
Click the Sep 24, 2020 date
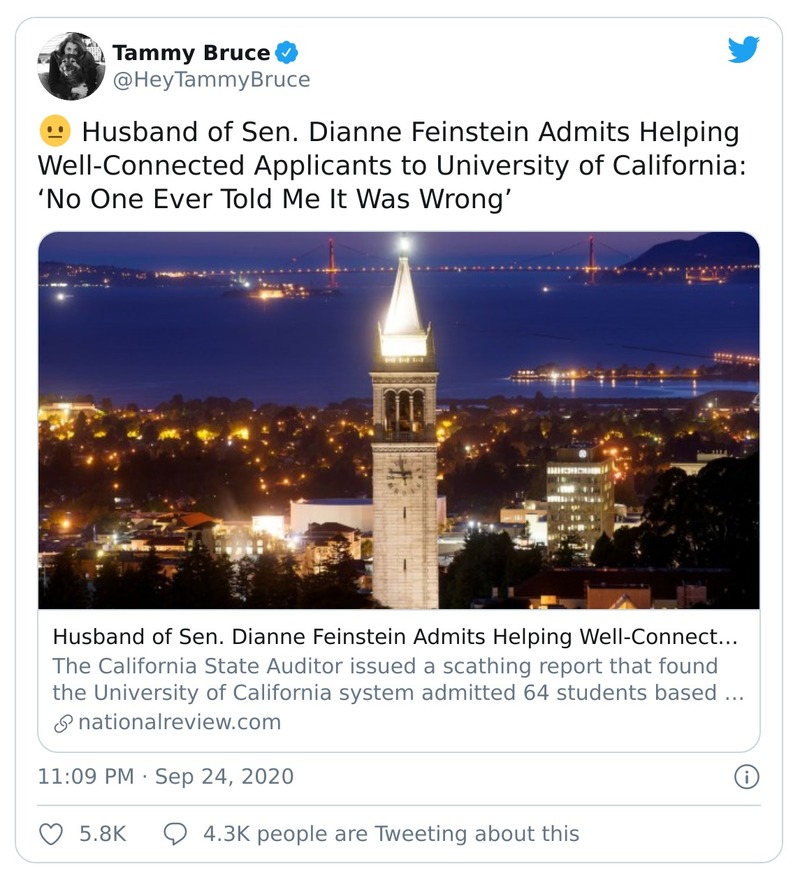coord(226,776)
